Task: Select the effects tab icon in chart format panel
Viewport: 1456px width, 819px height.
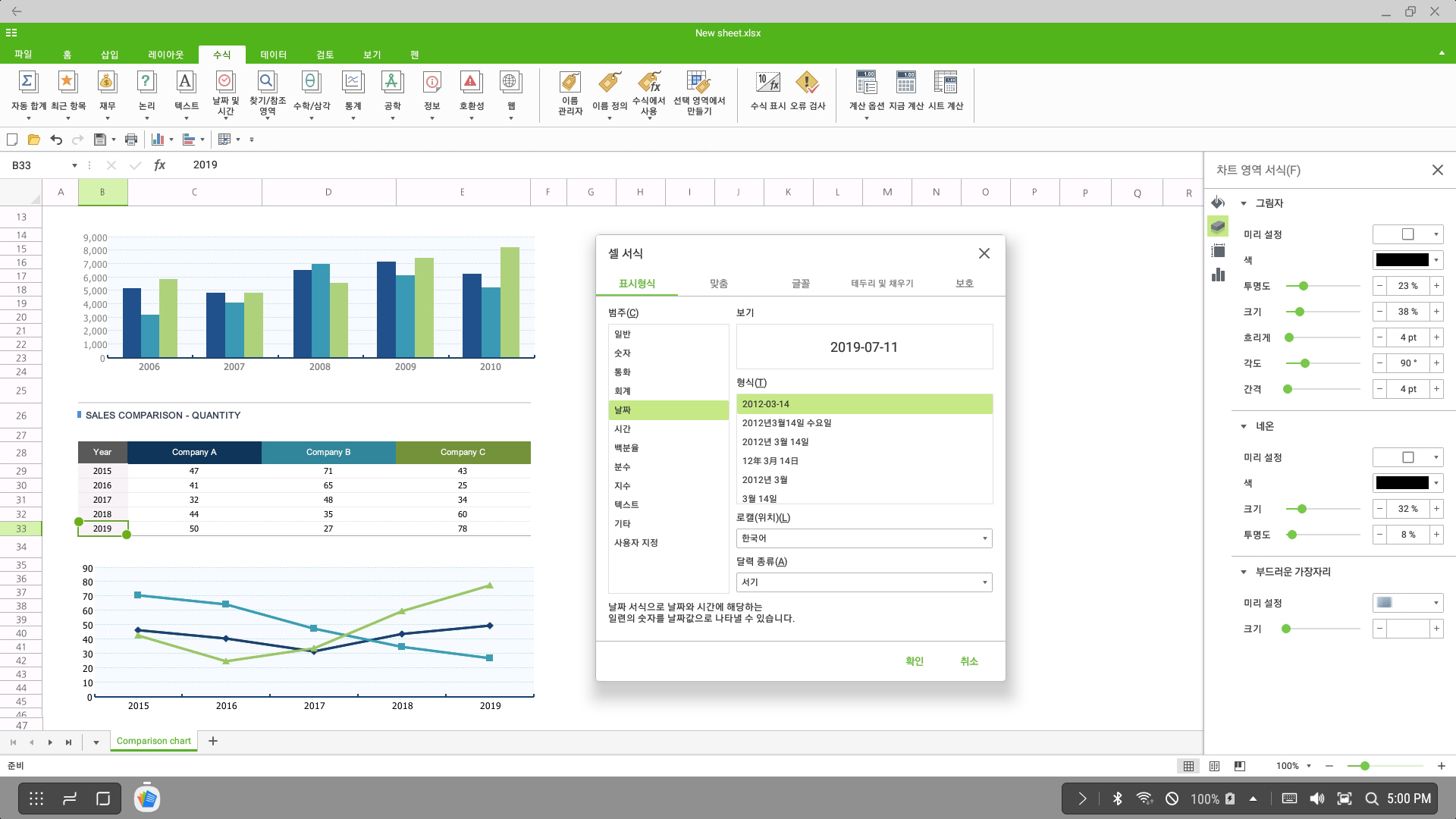Action: coord(1218,226)
